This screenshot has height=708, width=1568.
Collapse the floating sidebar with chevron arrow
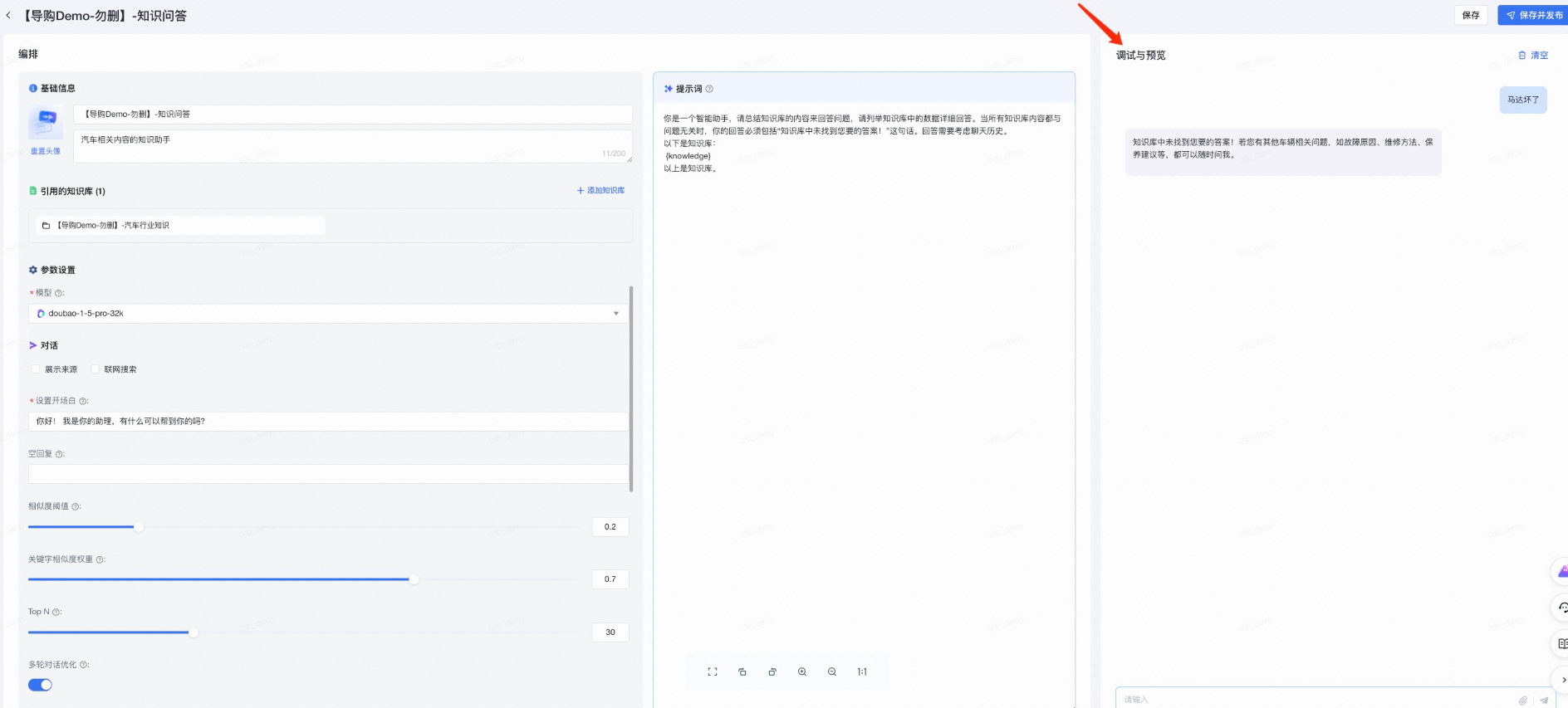point(1562,680)
